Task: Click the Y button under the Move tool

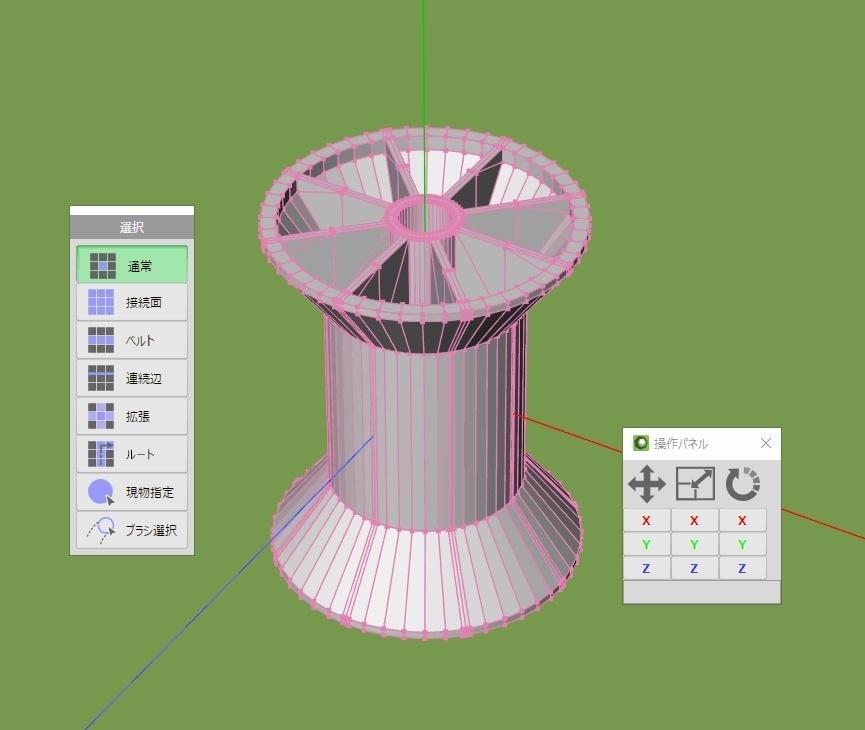Action: click(646, 544)
